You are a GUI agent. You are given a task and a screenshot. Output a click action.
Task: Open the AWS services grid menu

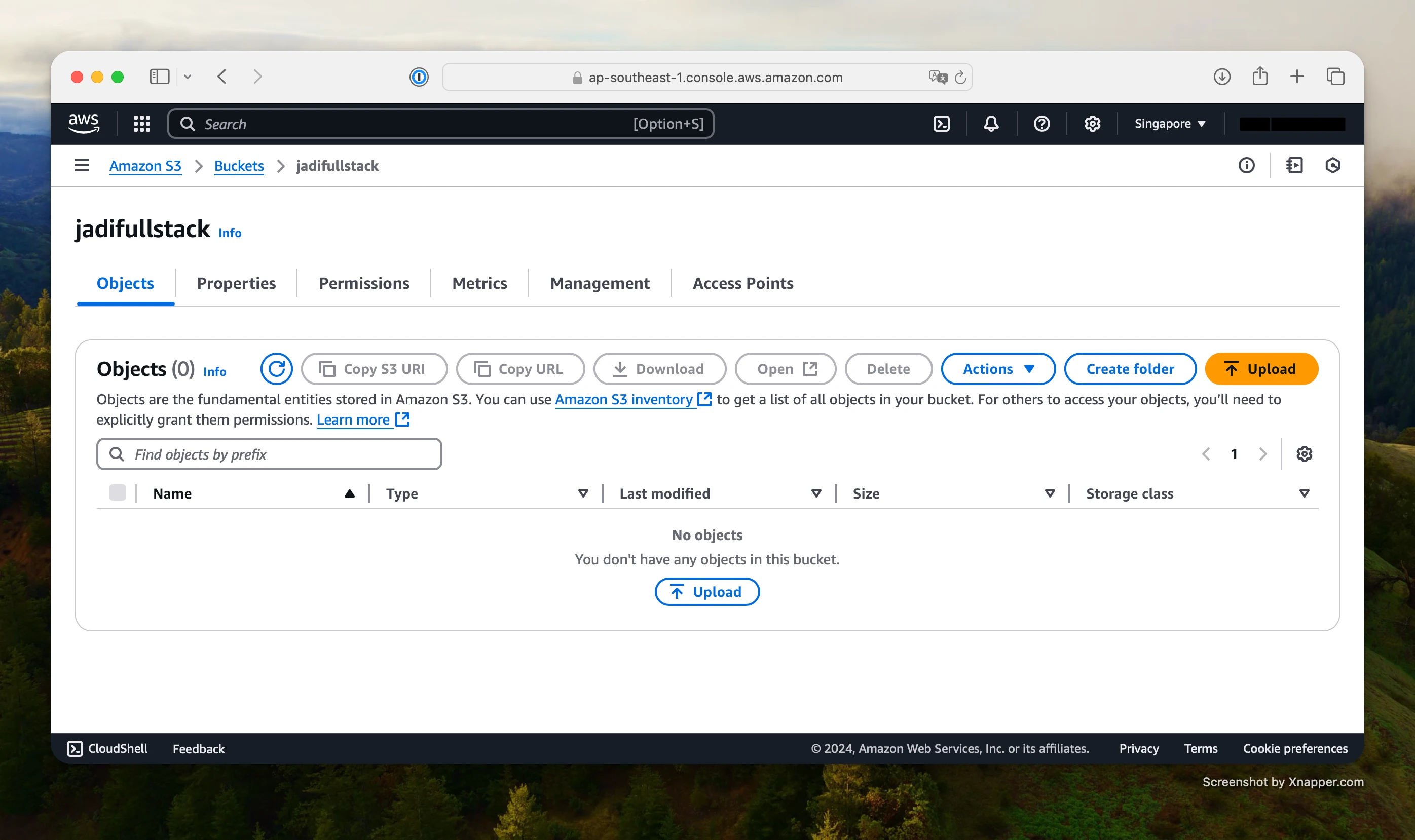[x=141, y=124]
